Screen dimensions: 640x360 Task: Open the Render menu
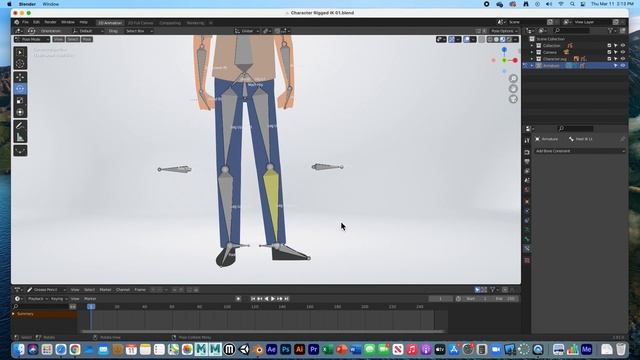pos(50,22)
